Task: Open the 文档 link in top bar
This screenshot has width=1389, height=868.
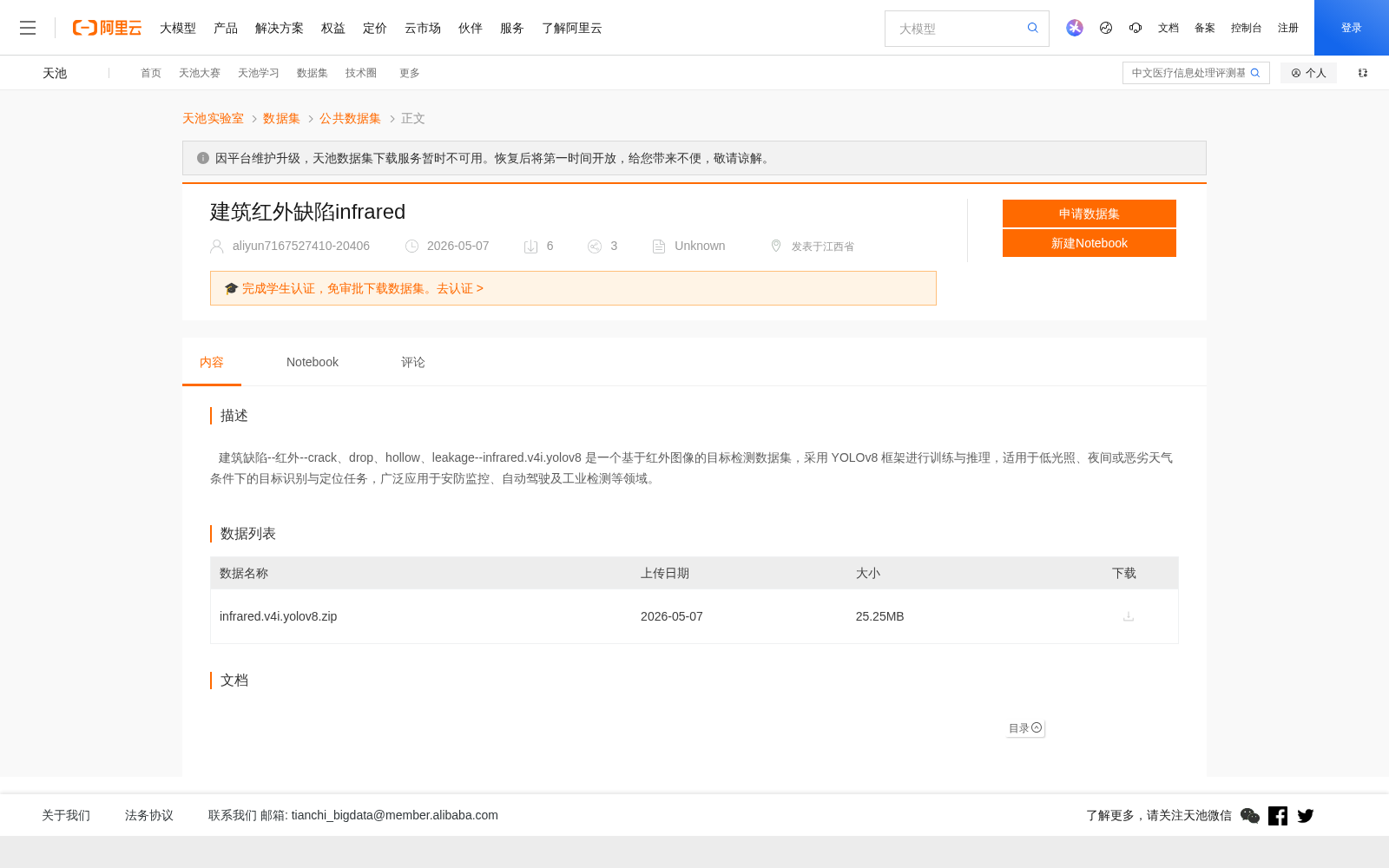Action: coord(1168,28)
